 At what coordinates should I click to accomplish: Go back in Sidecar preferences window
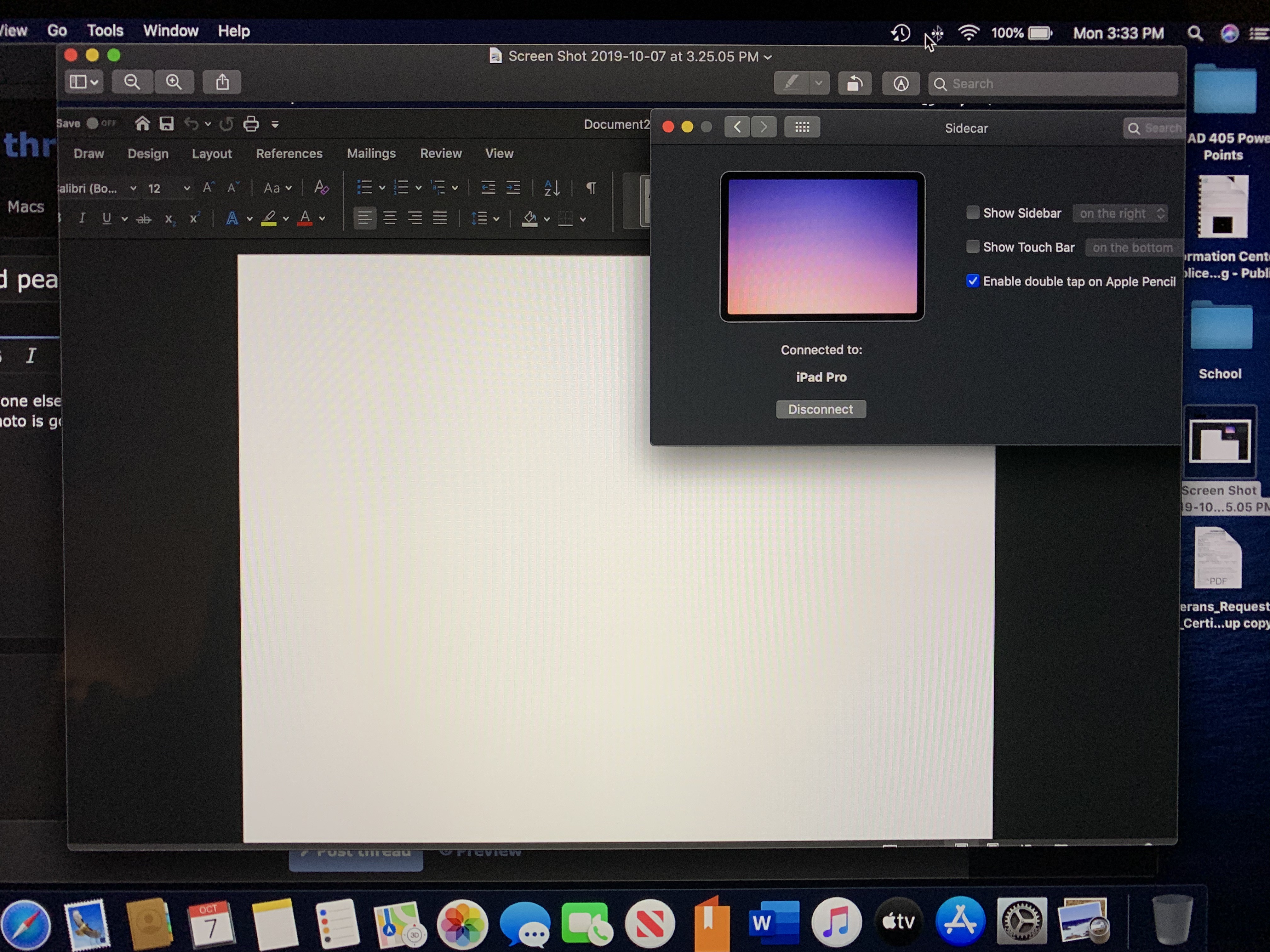[x=737, y=127]
